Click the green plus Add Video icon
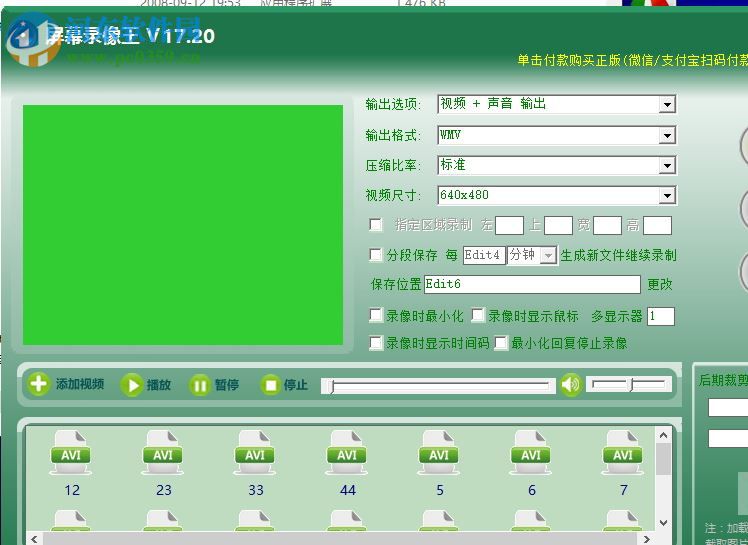Viewport: 748px width, 545px height. (x=38, y=384)
